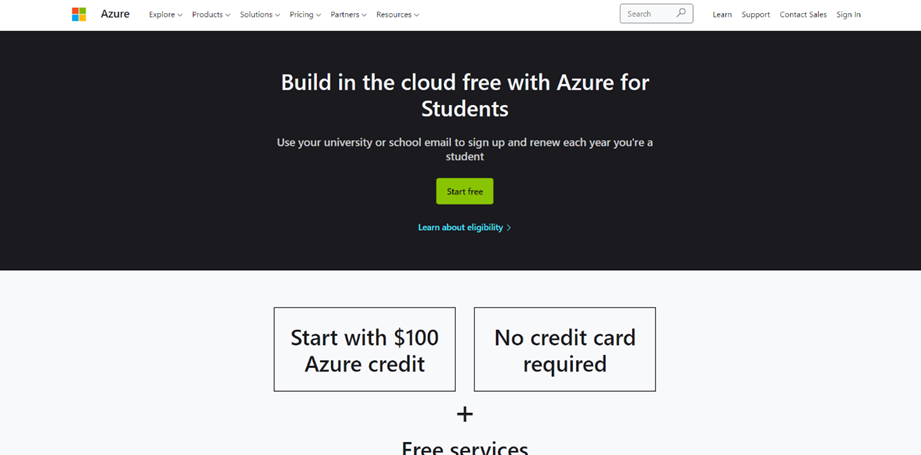This screenshot has height=455, width=921.
Task: Click Contact Sales in the header
Action: pos(803,15)
